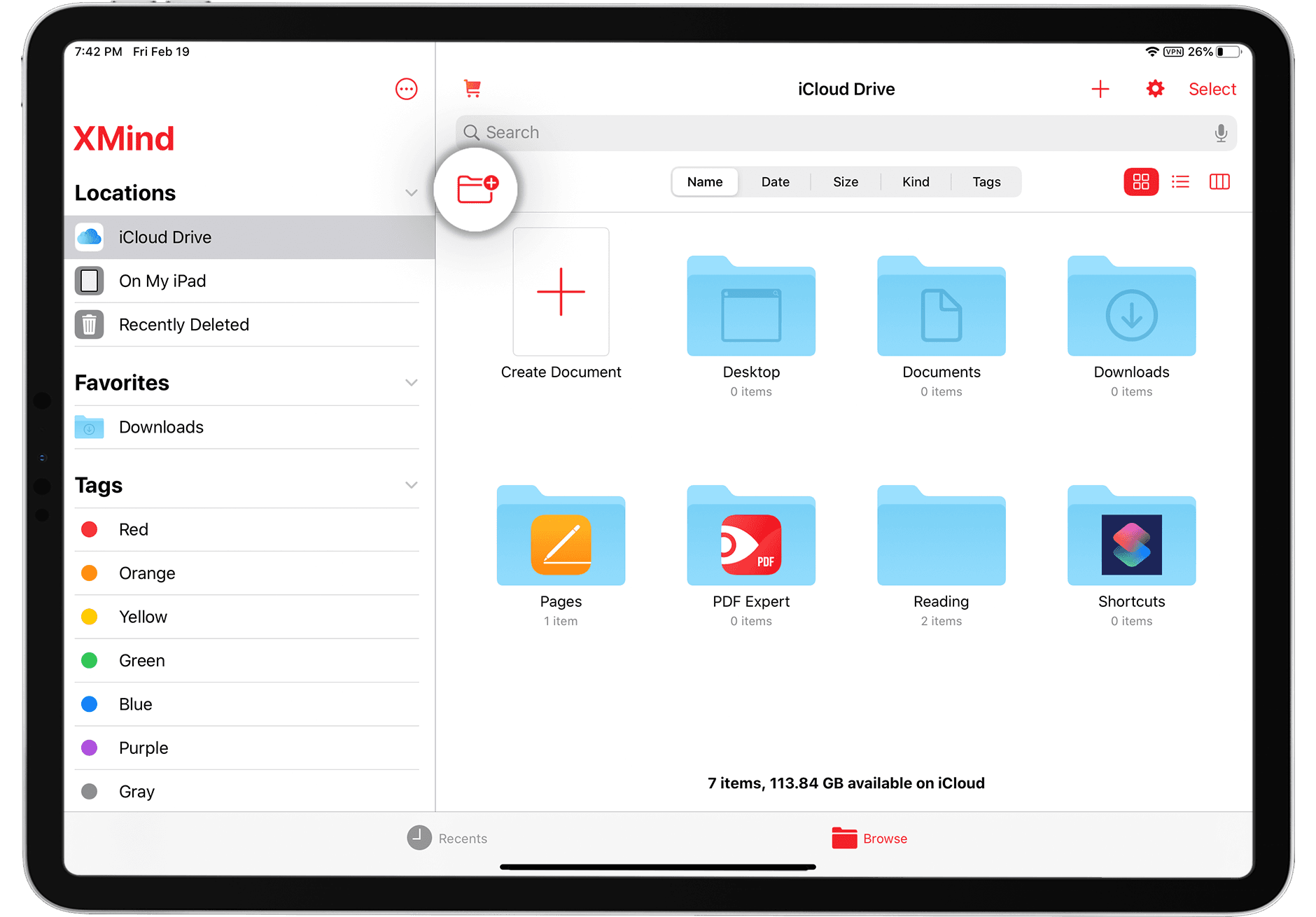Open the shopping cart store icon

pyautogui.click(x=472, y=88)
